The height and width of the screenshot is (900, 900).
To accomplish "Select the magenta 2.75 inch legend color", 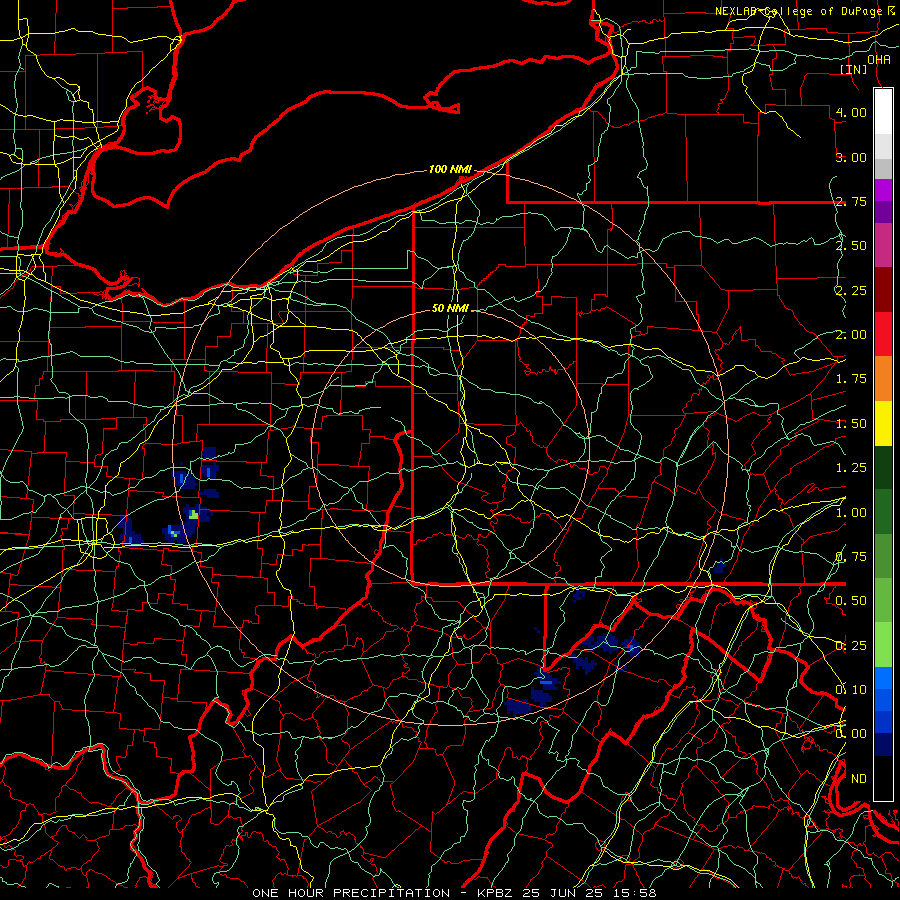I will coord(883,190).
